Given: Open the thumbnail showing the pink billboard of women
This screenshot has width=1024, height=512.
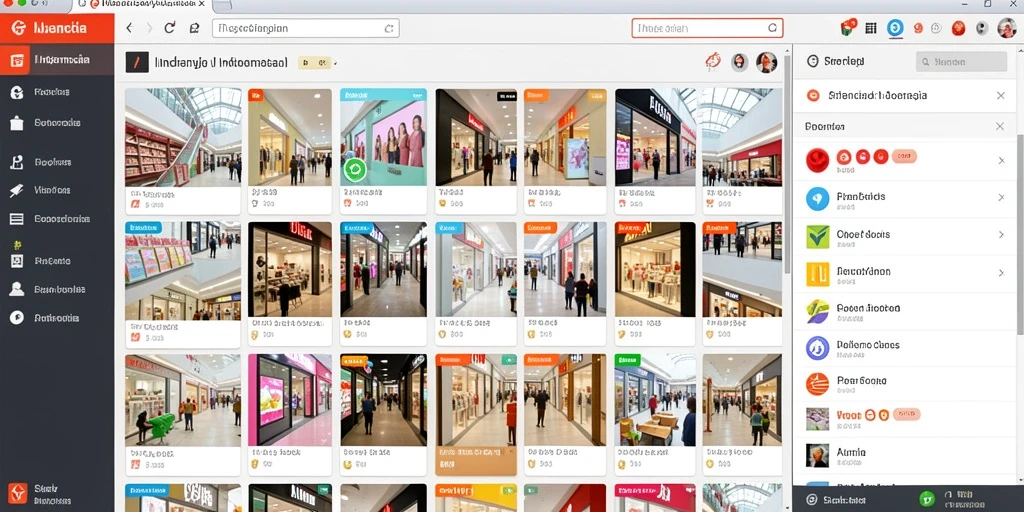Looking at the screenshot, I should point(383,137).
